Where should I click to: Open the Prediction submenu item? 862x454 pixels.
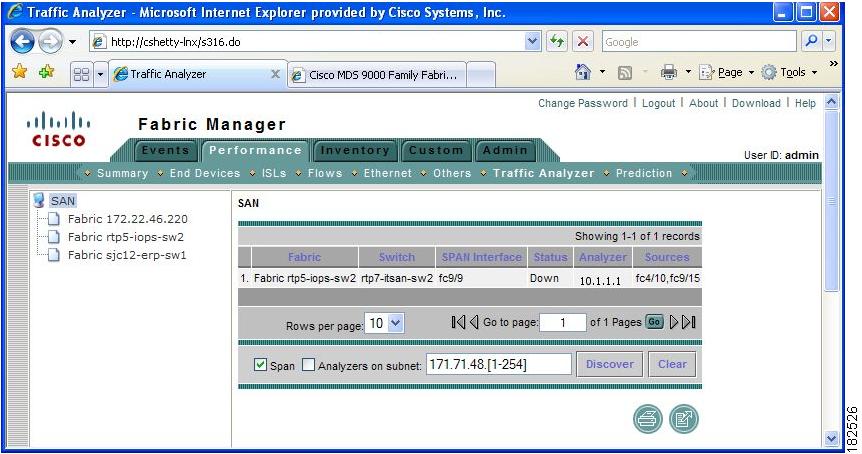coord(644,173)
